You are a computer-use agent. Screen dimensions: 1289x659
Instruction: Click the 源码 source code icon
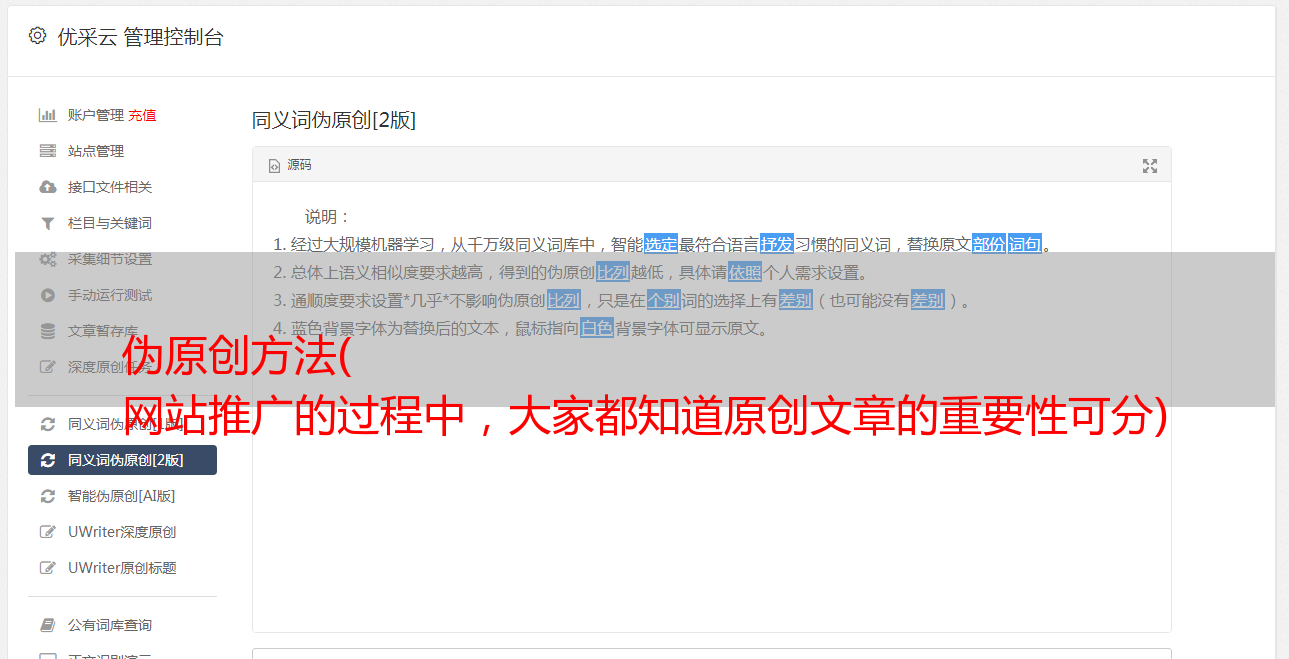click(x=274, y=166)
